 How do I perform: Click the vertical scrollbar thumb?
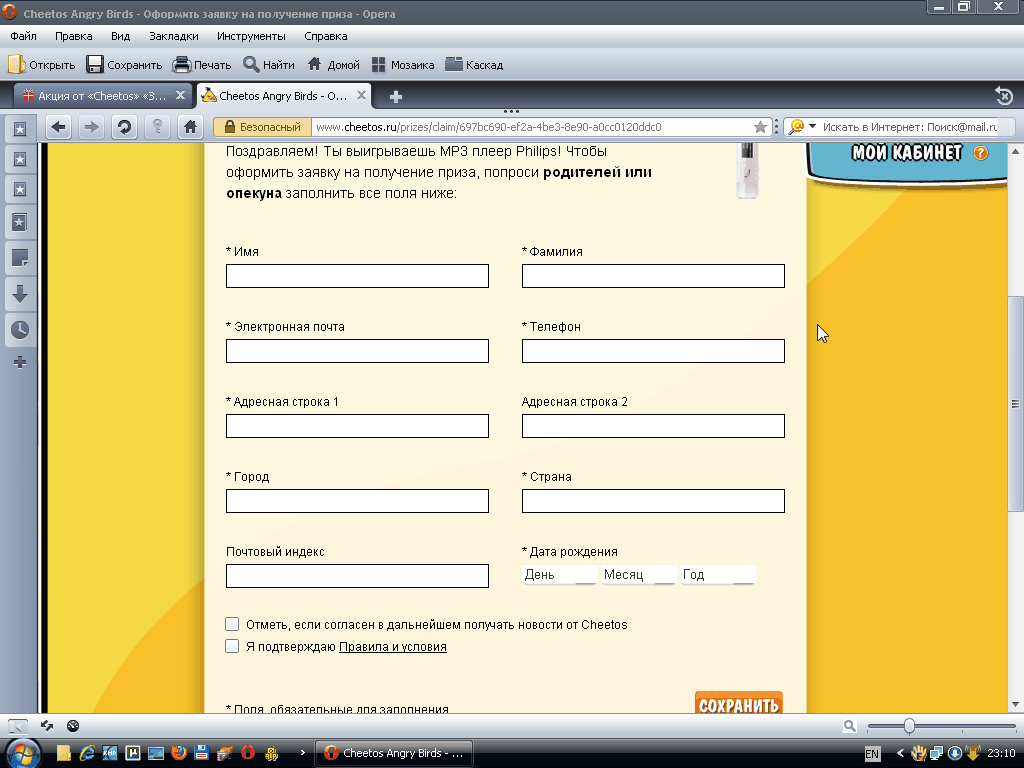click(1015, 404)
